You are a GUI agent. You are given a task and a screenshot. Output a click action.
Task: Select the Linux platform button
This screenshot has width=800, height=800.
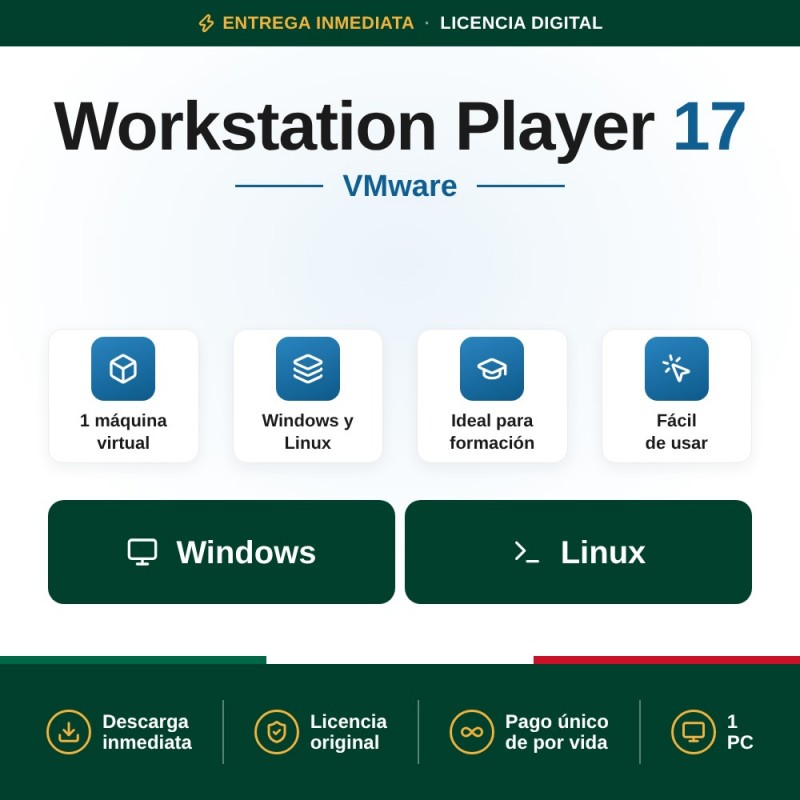click(x=578, y=552)
